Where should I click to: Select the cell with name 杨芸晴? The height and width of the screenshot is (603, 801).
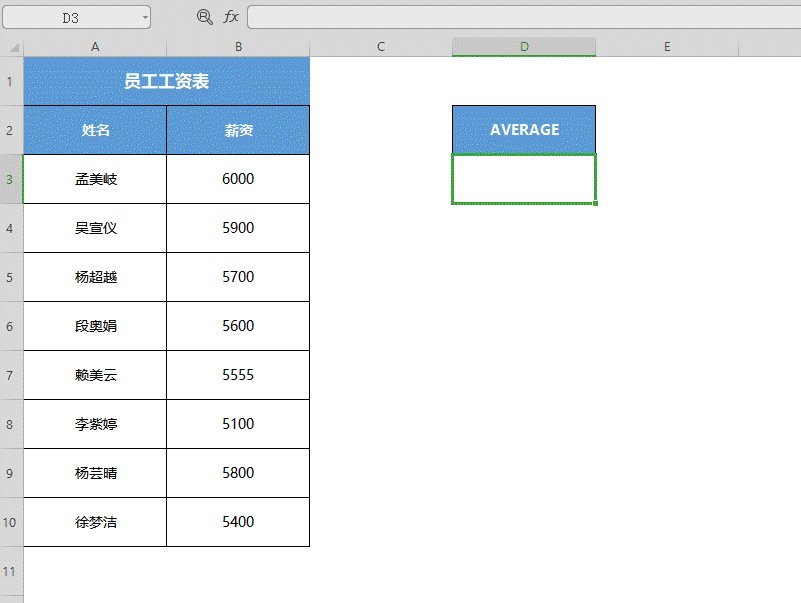(95, 474)
